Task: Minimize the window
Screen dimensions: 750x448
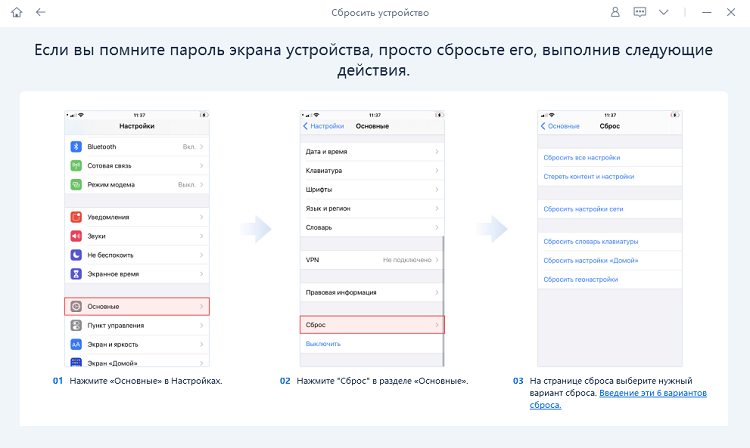Action: 706,12
